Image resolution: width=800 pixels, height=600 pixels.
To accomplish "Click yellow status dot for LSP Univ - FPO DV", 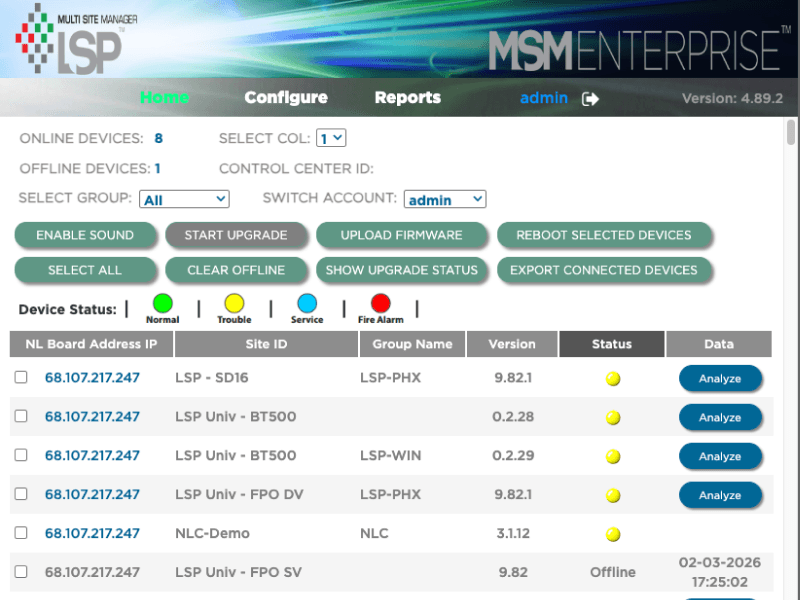I will click(613, 495).
